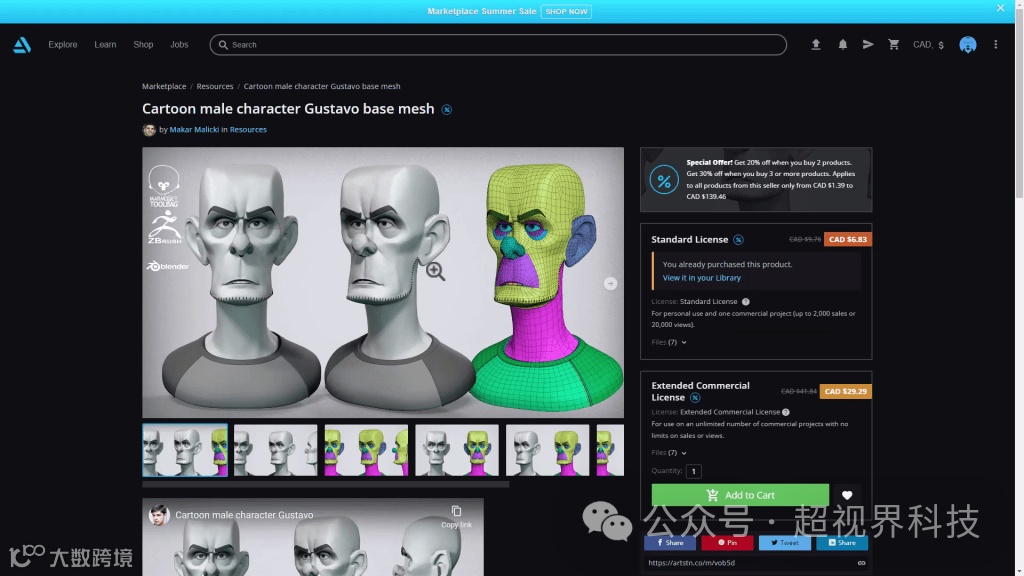This screenshot has width=1024, height=576.
Task: Click the search magnifier icon
Action: click(223, 45)
